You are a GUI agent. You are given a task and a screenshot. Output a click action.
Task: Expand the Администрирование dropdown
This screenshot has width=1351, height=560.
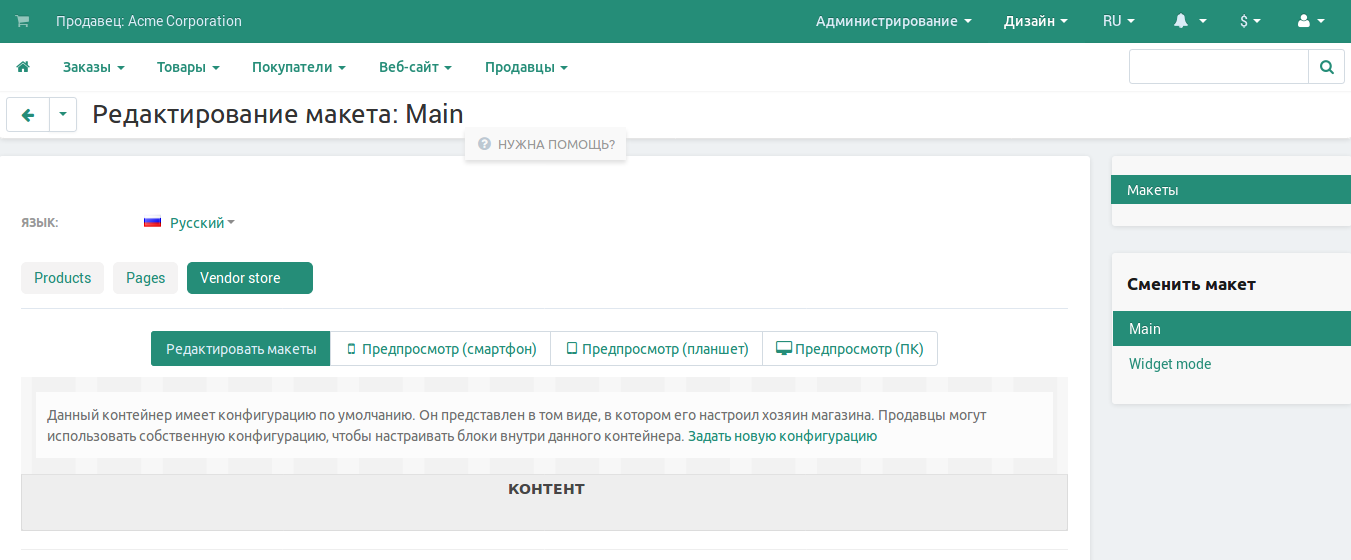coord(893,21)
